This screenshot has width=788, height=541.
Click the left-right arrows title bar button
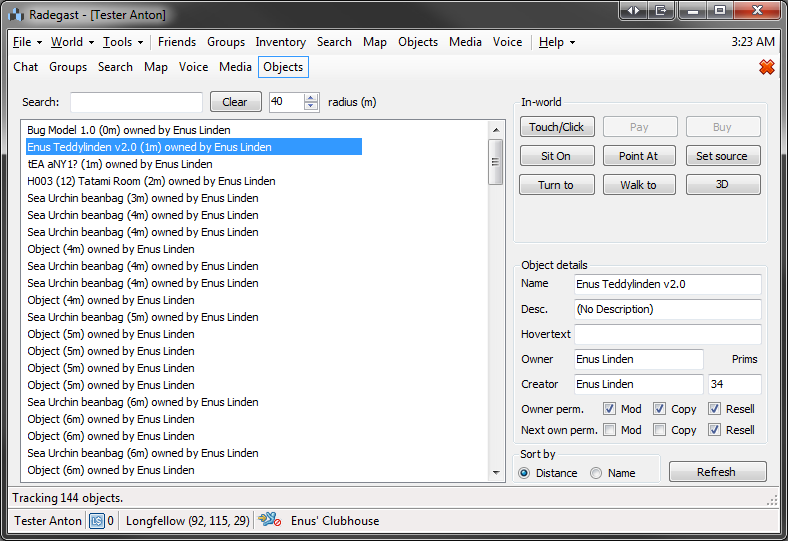point(634,10)
